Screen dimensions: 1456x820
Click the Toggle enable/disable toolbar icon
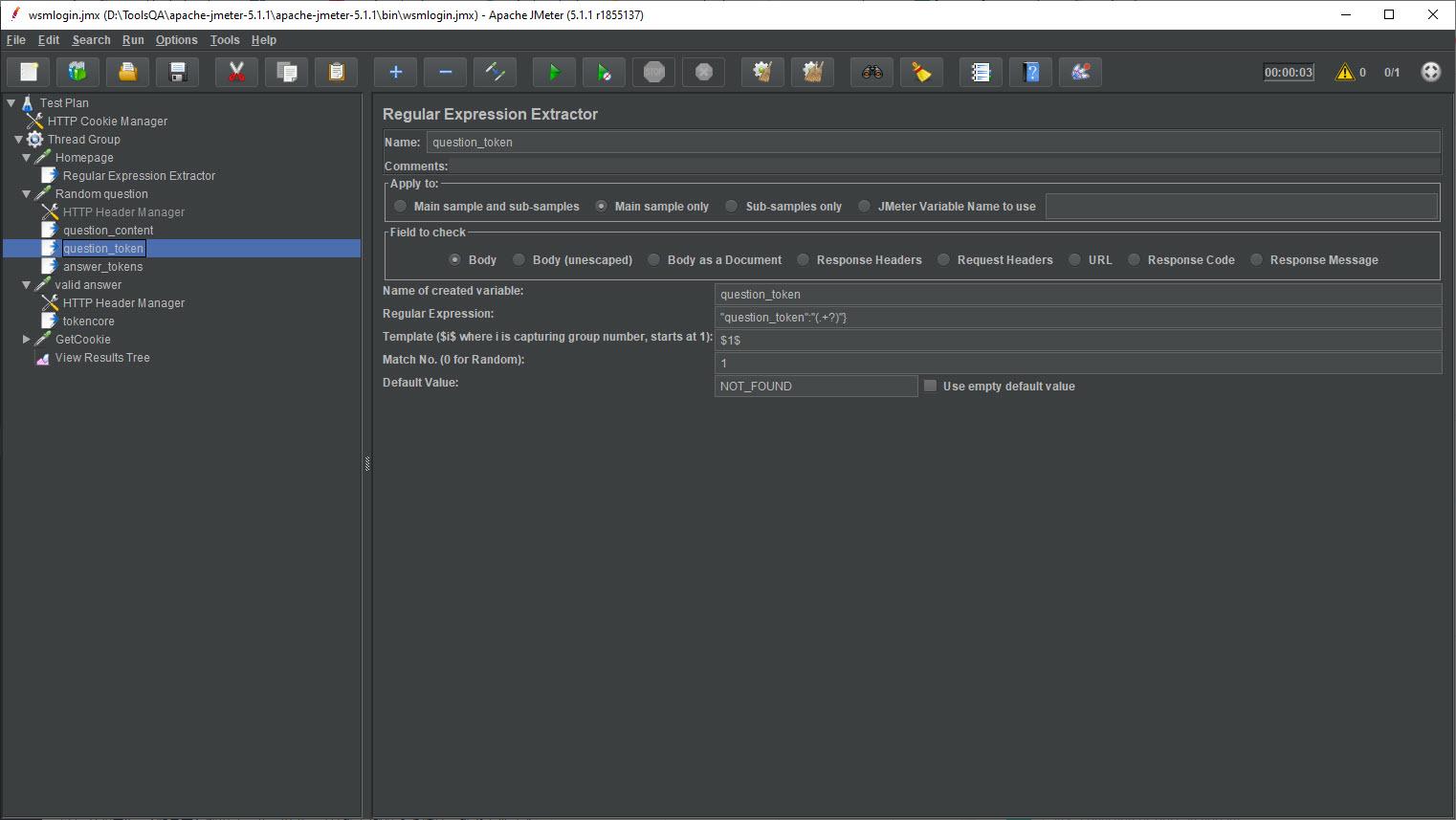495,72
